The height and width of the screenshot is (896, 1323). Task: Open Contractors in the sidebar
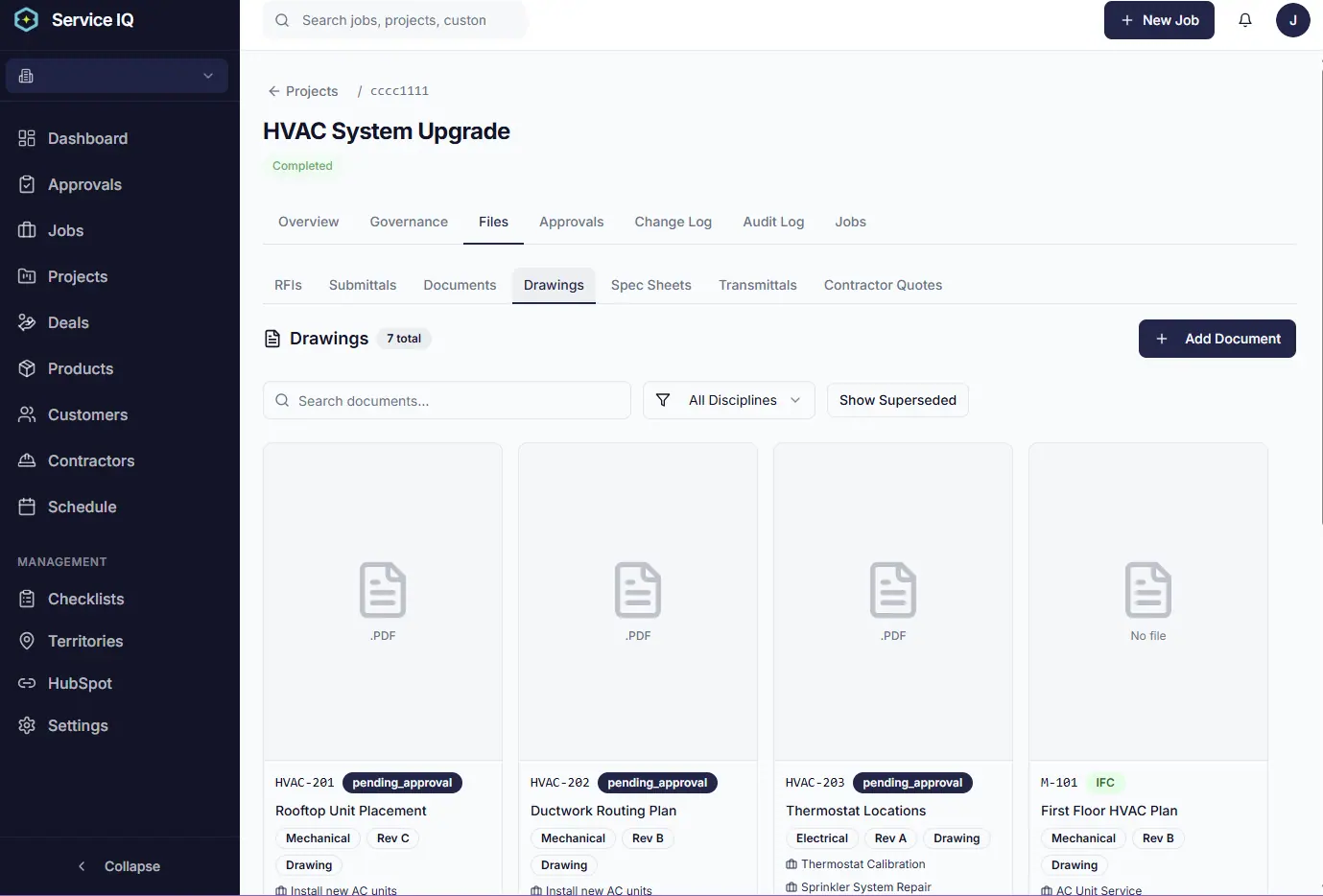coord(91,460)
